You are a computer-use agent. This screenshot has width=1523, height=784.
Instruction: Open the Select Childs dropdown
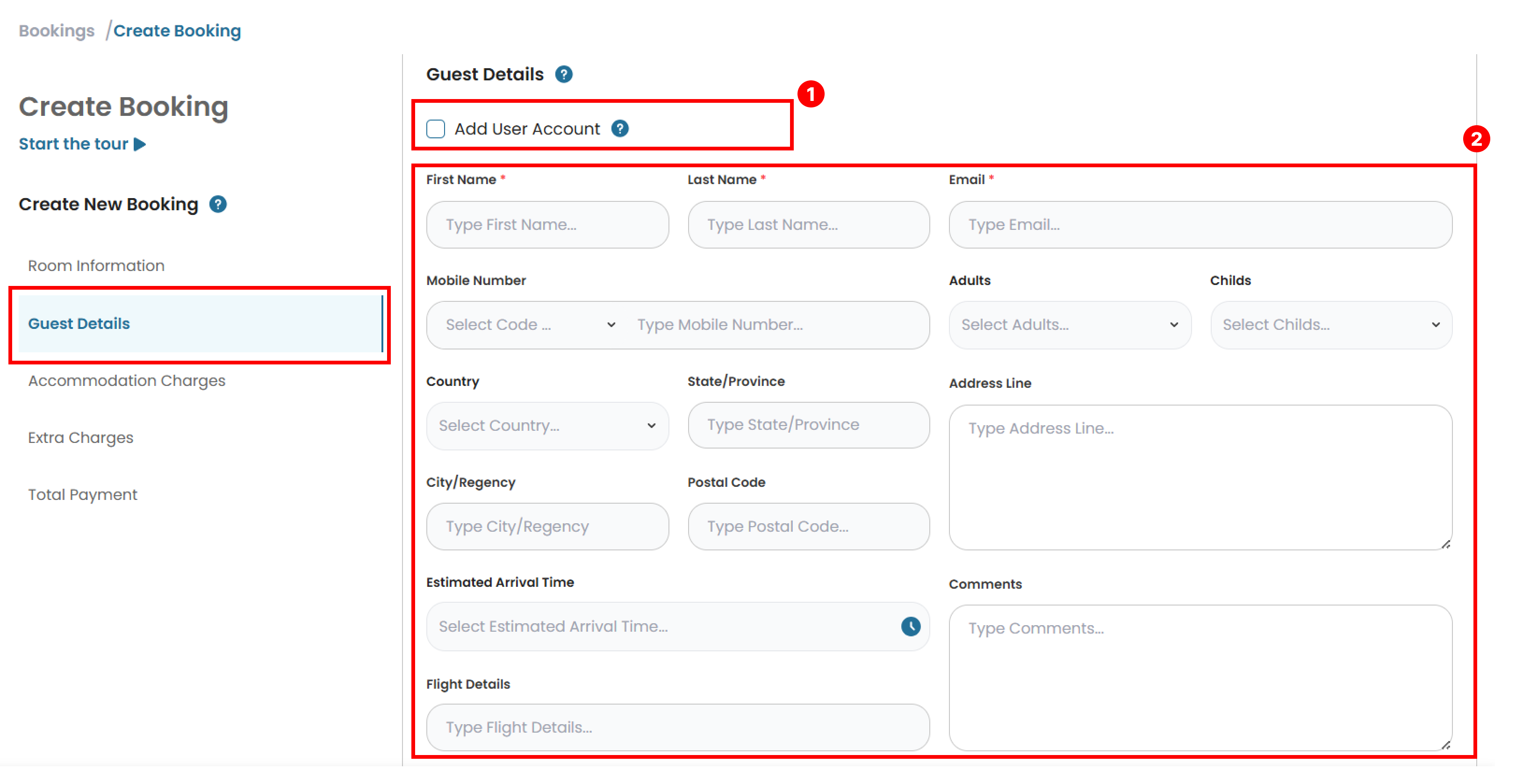coord(1330,324)
